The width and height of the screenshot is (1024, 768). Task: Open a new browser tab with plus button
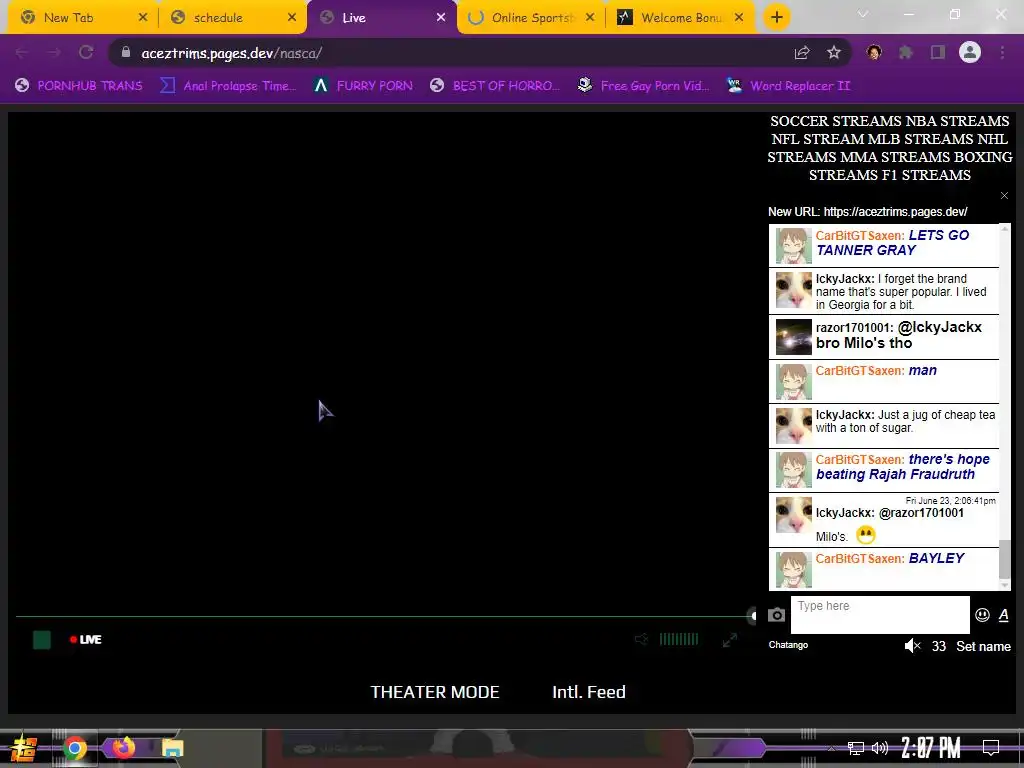[776, 18]
